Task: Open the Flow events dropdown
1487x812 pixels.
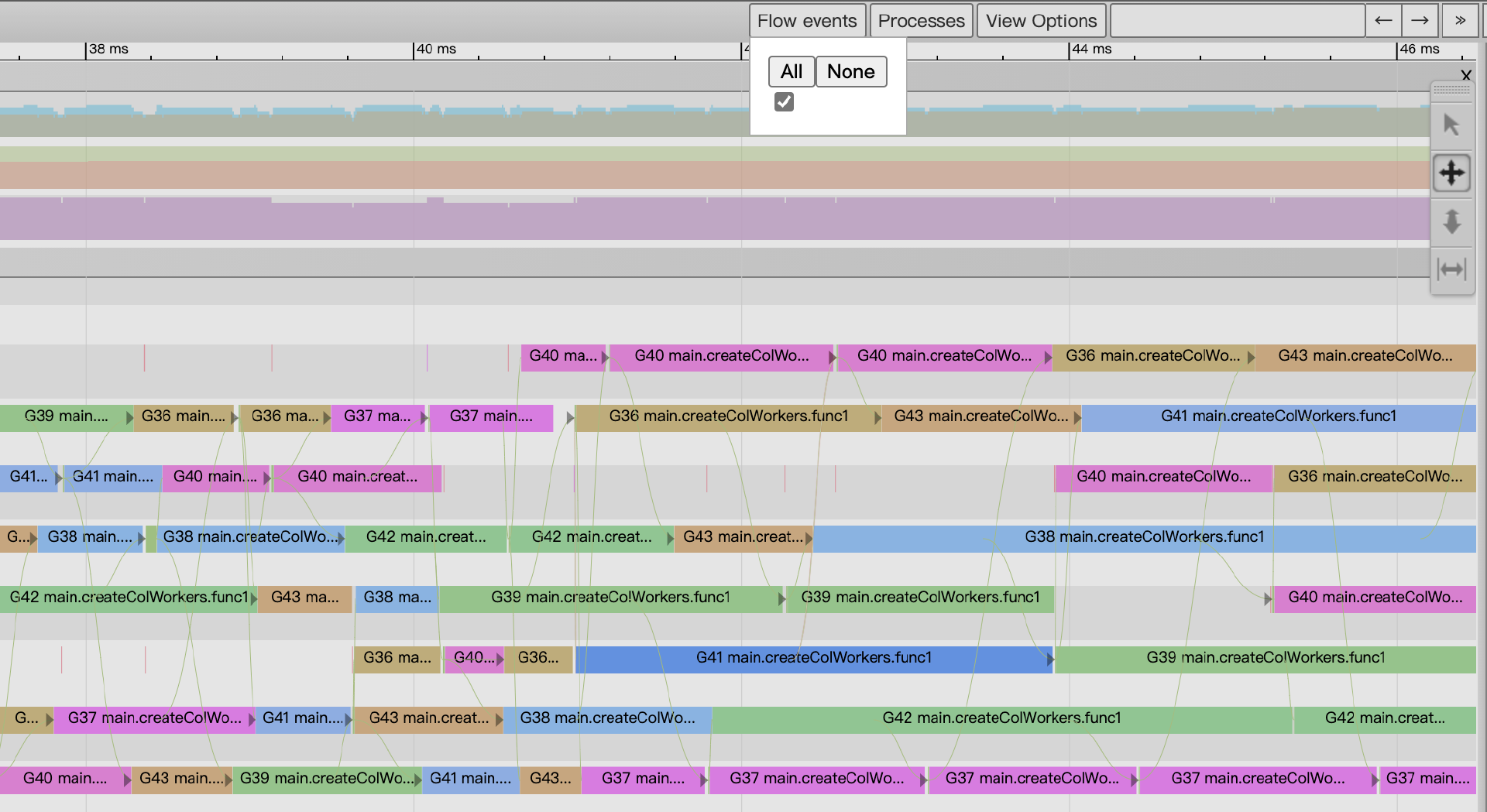Action: click(x=807, y=21)
